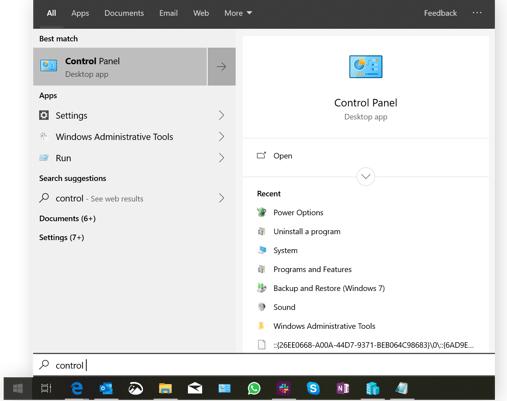This screenshot has height=401, width=507.
Task: Launch Slack from the taskbar
Action: pos(284,388)
